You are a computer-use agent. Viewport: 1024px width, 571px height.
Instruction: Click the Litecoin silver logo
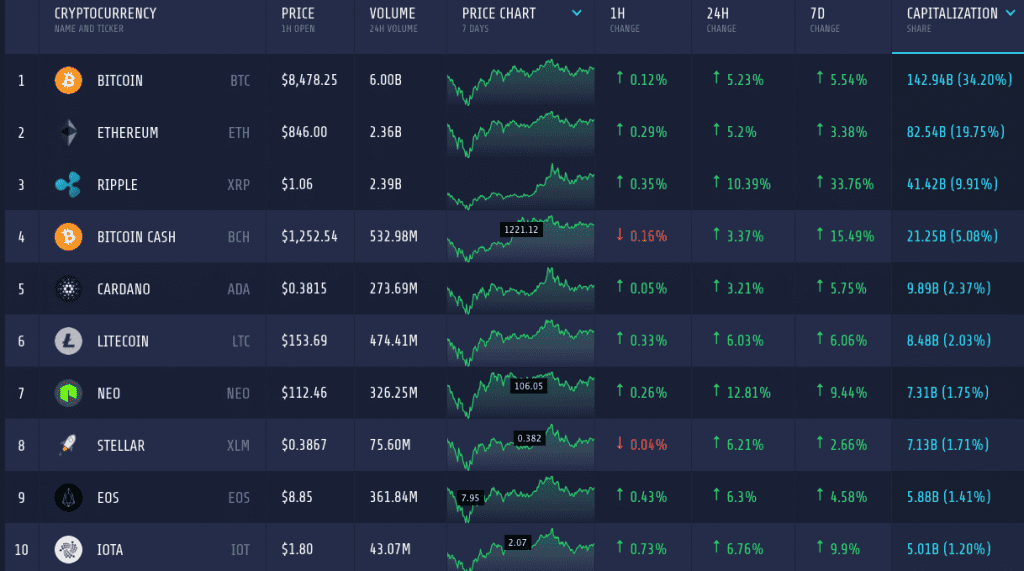tap(68, 341)
